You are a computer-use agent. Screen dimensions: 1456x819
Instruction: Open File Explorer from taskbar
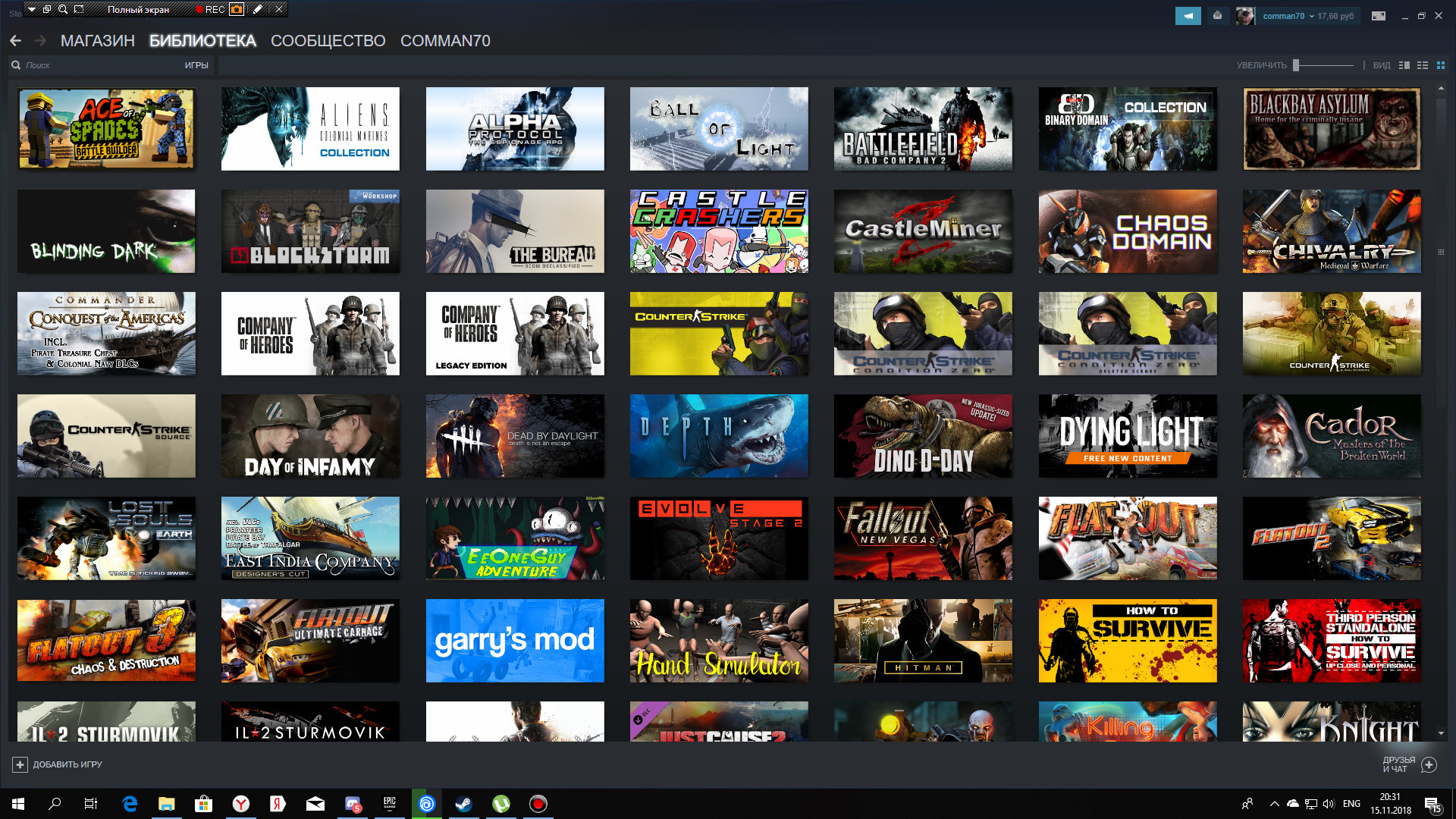[167, 804]
